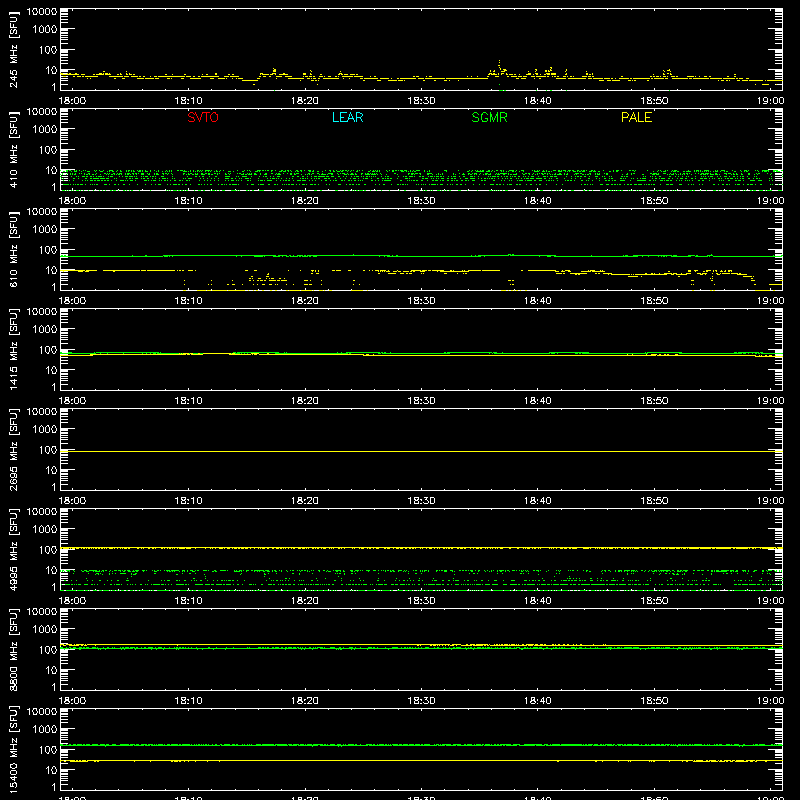Viewport: 800px width, 800px height.
Task: Click 18:00 label below the 245 MHz plot
Action: [x=72, y=101]
